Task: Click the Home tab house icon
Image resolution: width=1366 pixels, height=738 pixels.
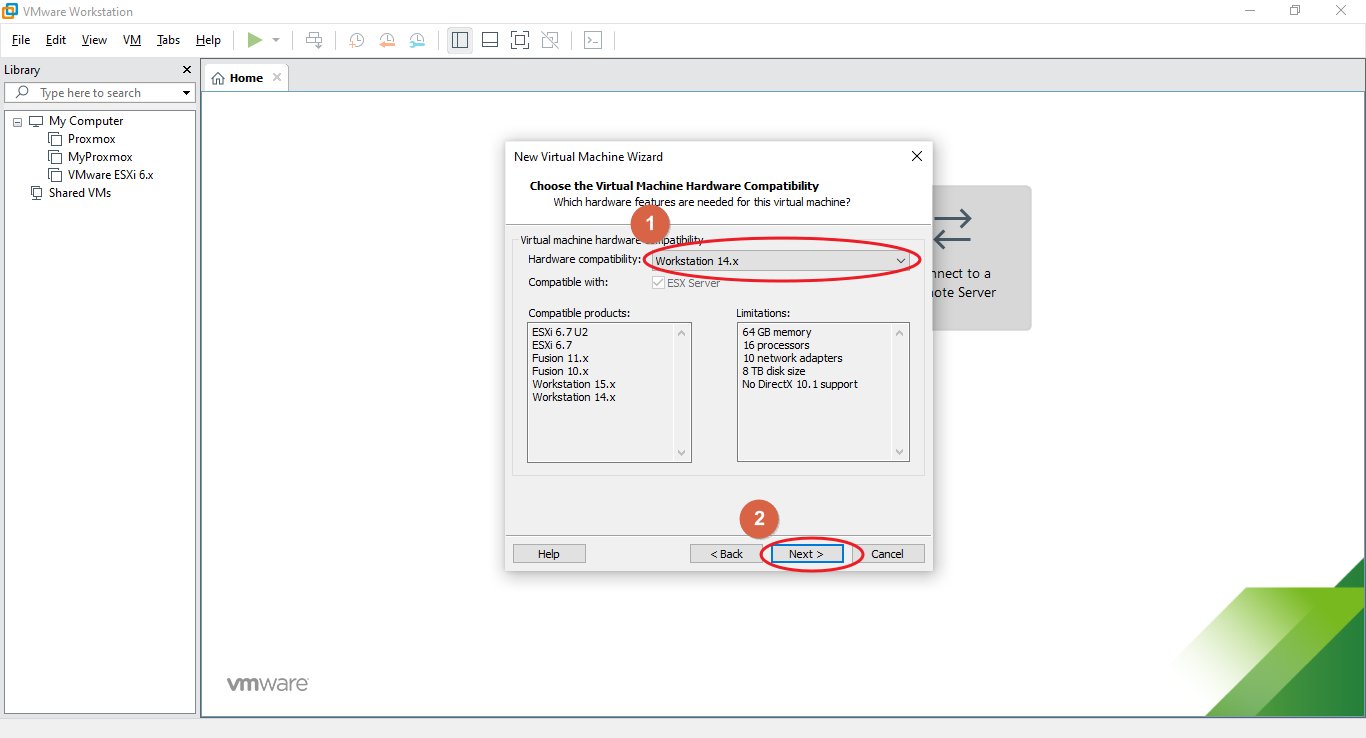Action: click(x=218, y=78)
